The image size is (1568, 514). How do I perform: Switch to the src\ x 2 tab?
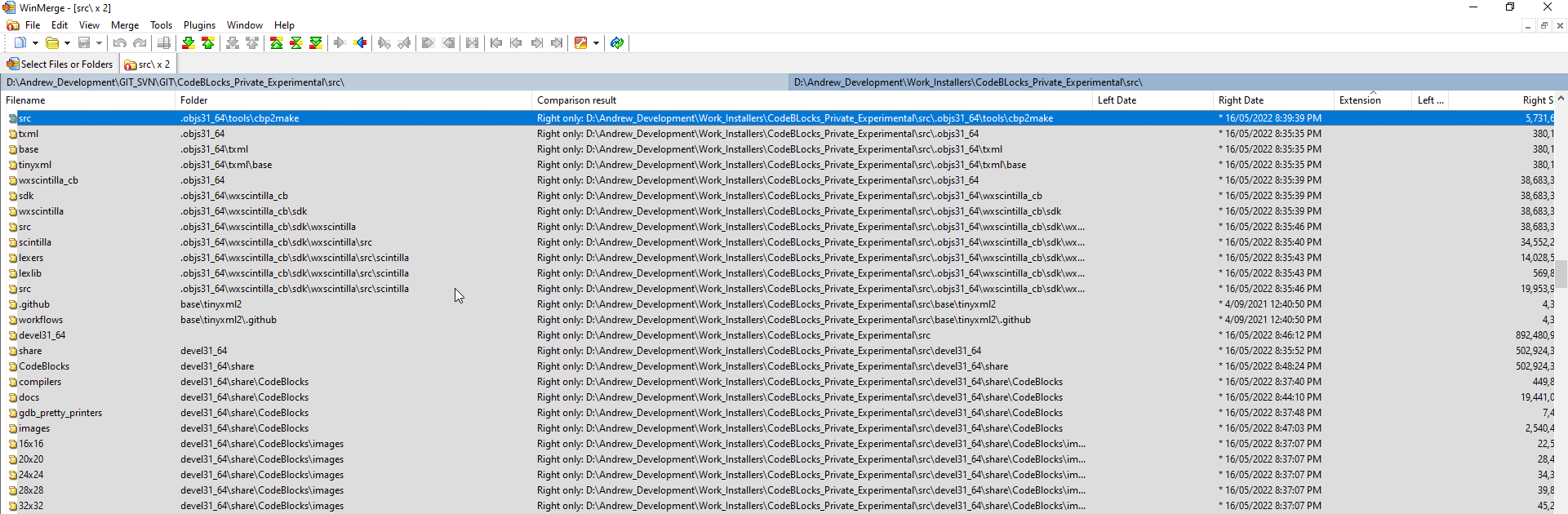pyautogui.click(x=148, y=64)
